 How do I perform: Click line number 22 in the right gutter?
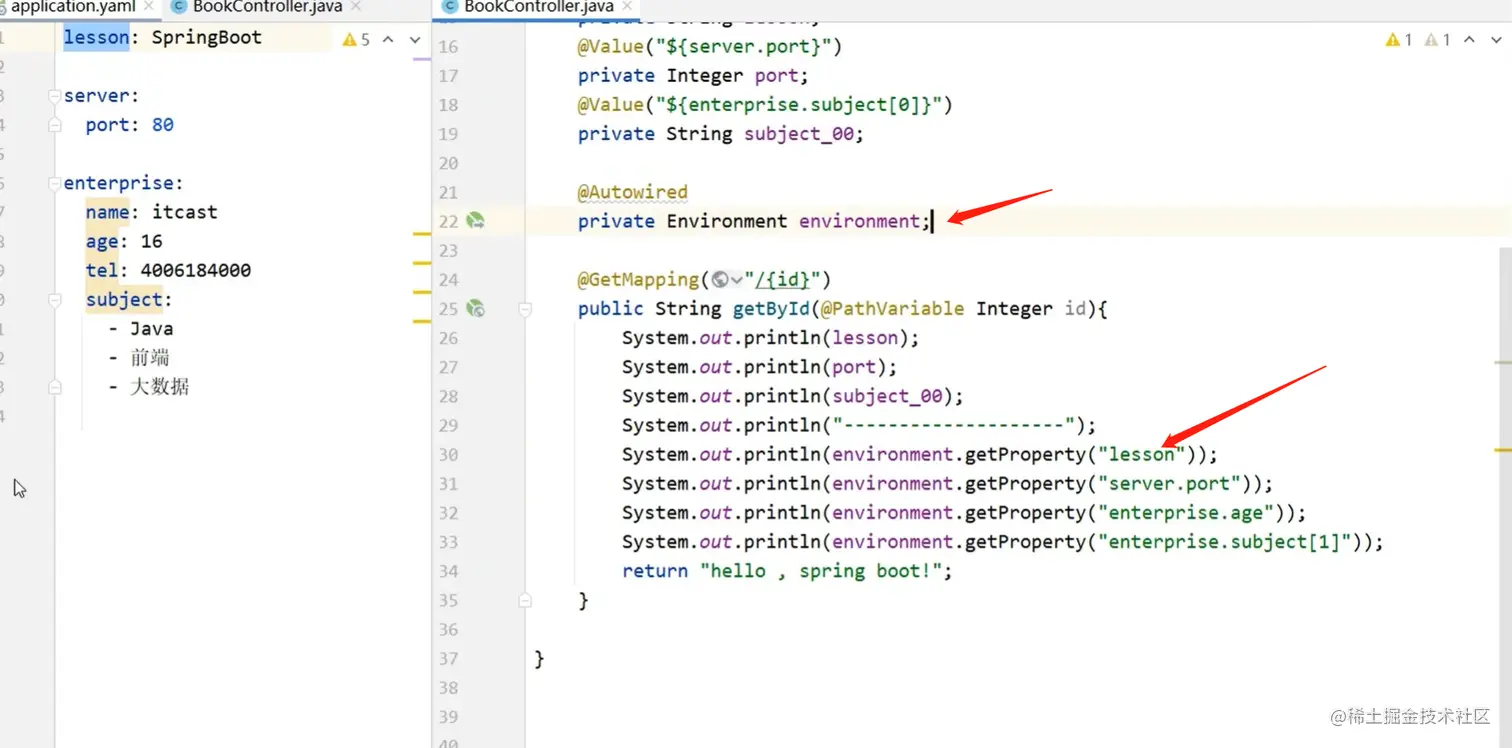448,221
